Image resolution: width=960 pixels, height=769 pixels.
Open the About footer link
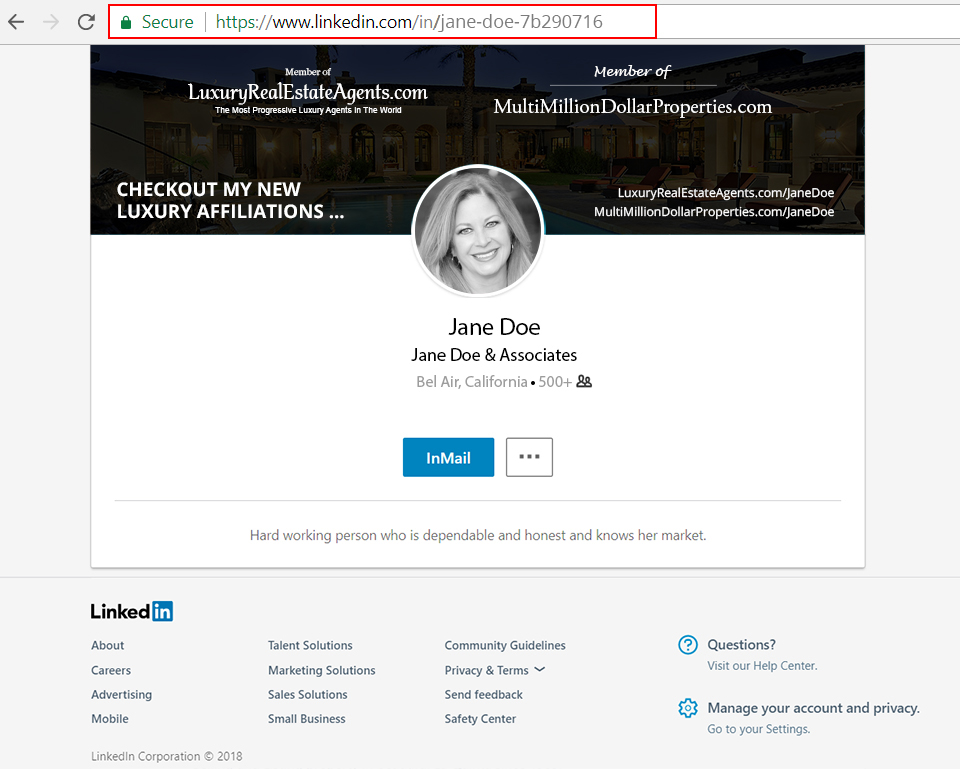tap(108, 645)
